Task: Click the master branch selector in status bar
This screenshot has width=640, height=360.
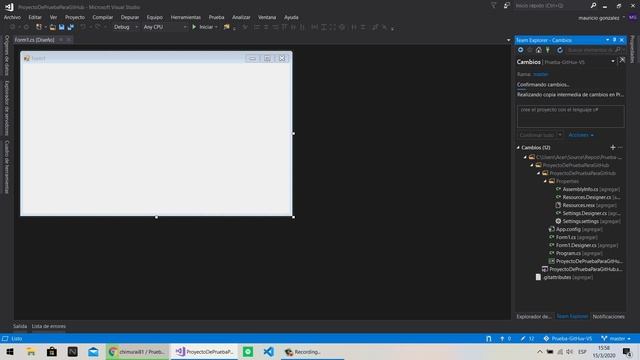Action: coord(616,338)
